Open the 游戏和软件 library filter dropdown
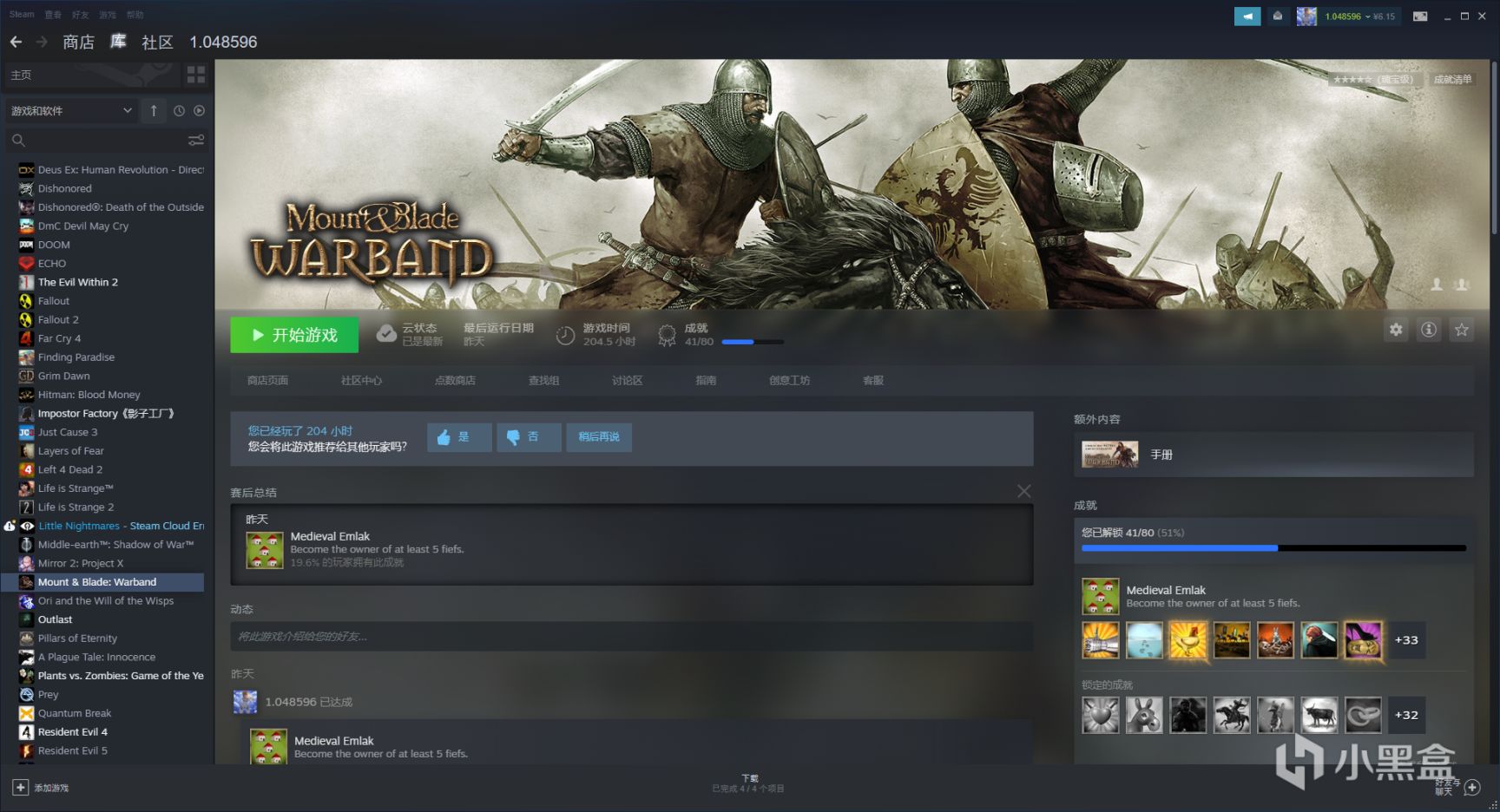The image size is (1500, 812). coord(71,110)
